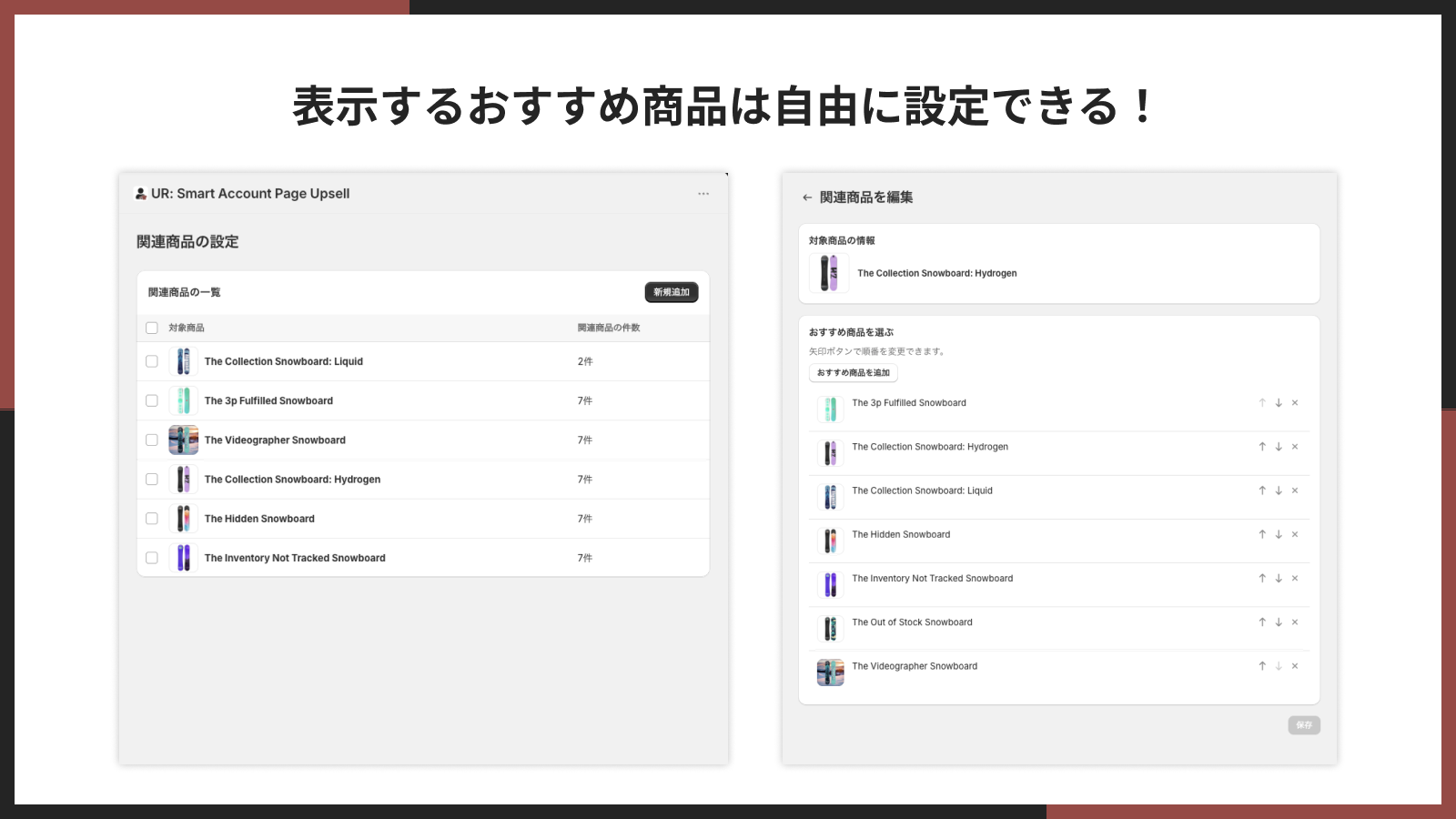Viewport: 1456px width, 819px height.
Task: Check the box for The Inventory Not Tracked Snowboard
Action: point(152,558)
